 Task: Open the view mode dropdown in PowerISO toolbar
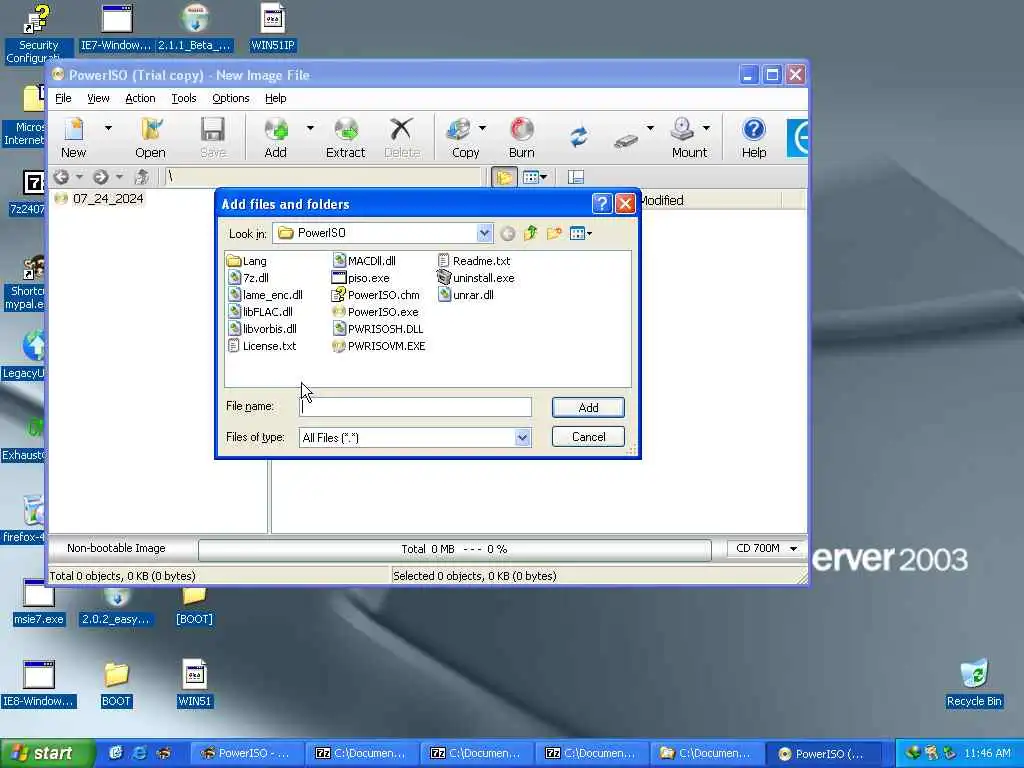(x=536, y=176)
